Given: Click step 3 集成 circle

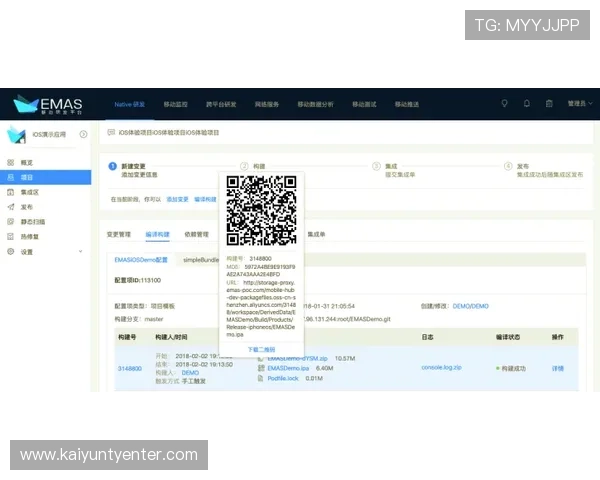Looking at the screenshot, I should (377, 166).
